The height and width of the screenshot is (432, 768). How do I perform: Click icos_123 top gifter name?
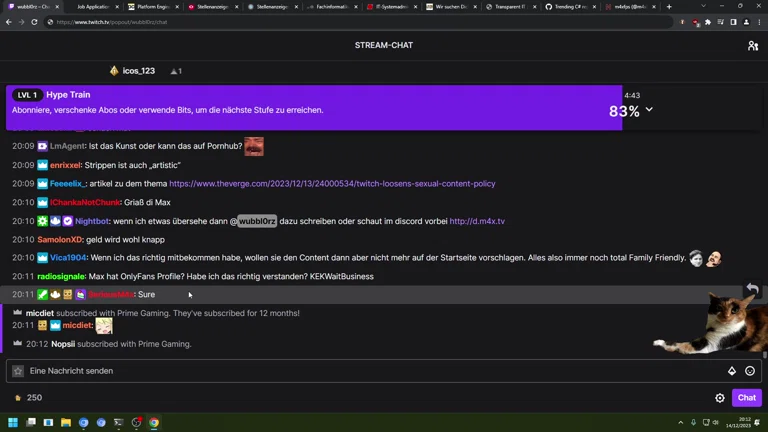[x=139, y=71]
